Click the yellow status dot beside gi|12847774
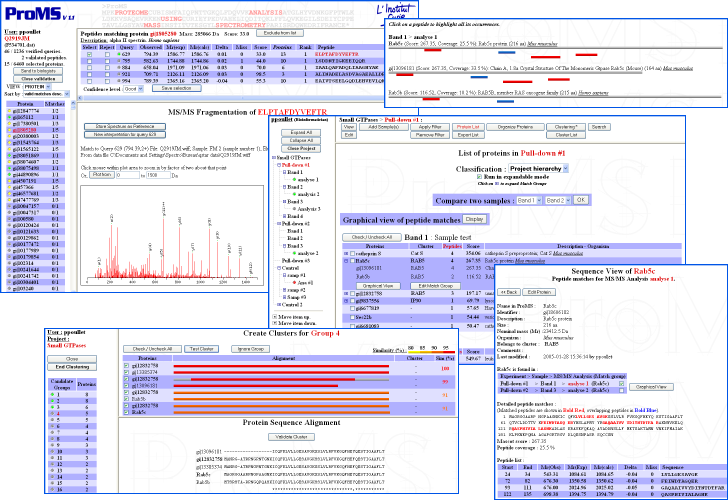The height and width of the screenshot is (500, 728). 9,111
